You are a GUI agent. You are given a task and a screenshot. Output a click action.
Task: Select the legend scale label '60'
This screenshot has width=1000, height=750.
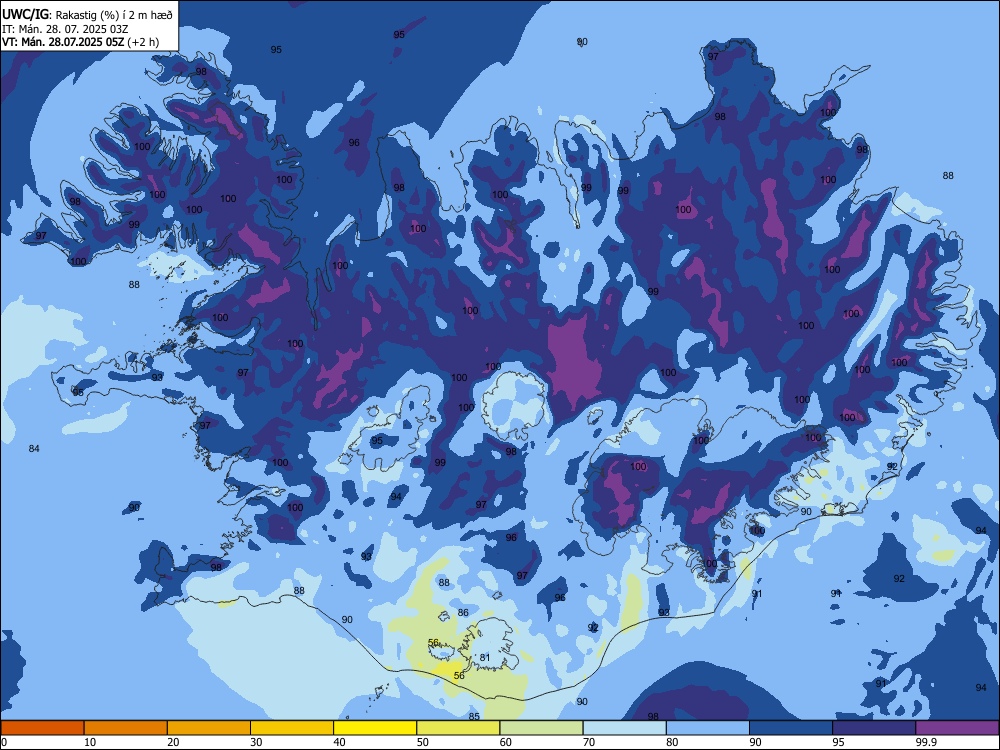(506, 742)
